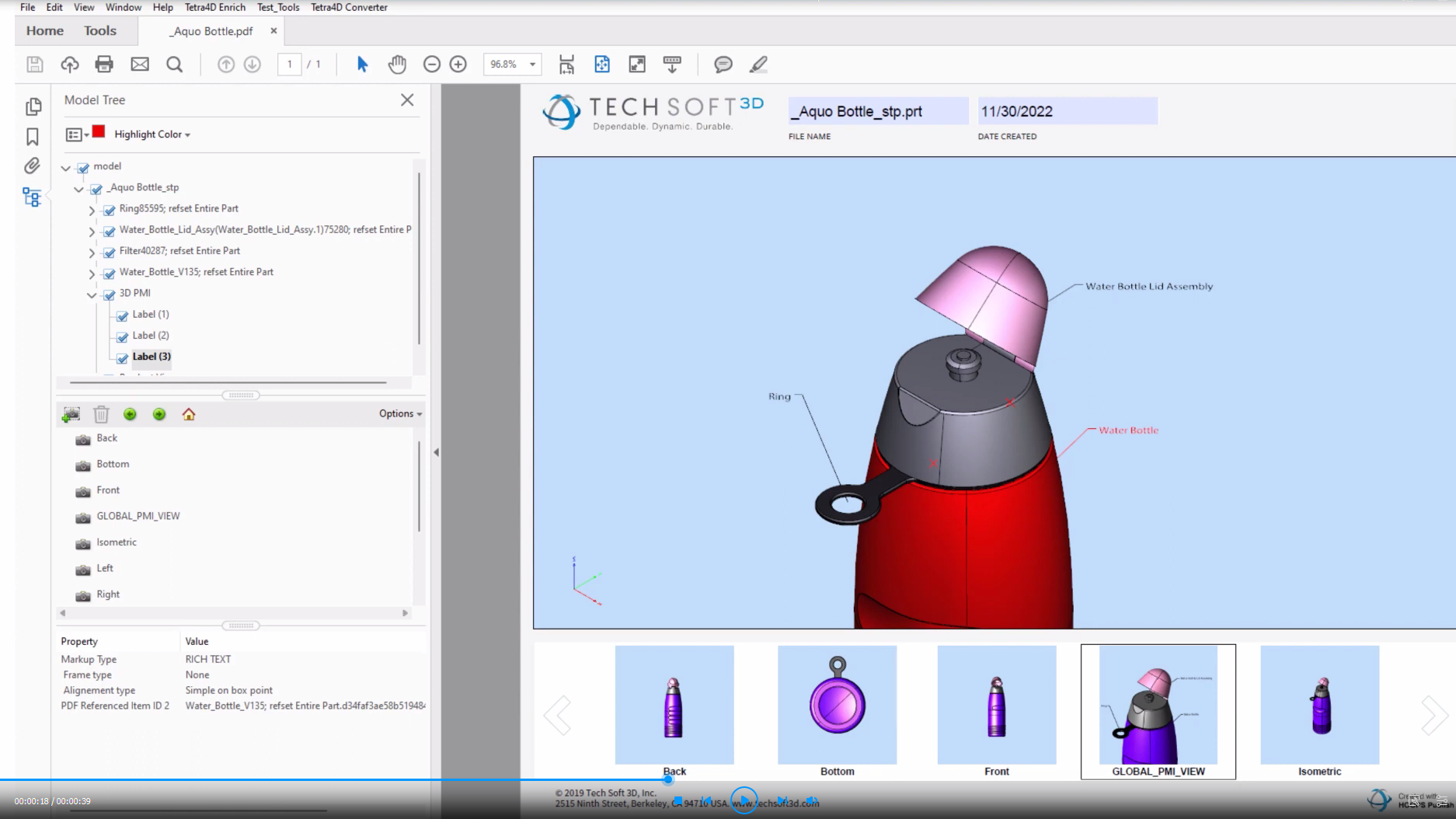Uncheck Label (3) checkbox
1456x819 pixels.
(x=123, y=357)
